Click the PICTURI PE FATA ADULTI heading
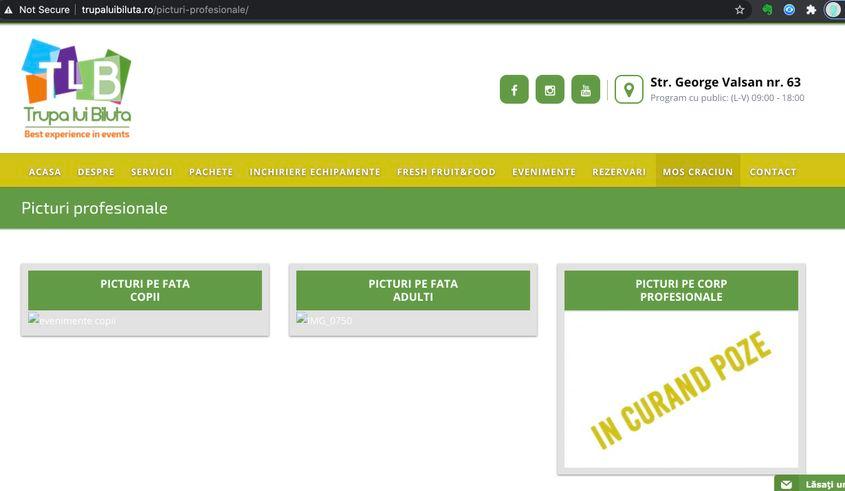845x491 pixels. (413, 290)
